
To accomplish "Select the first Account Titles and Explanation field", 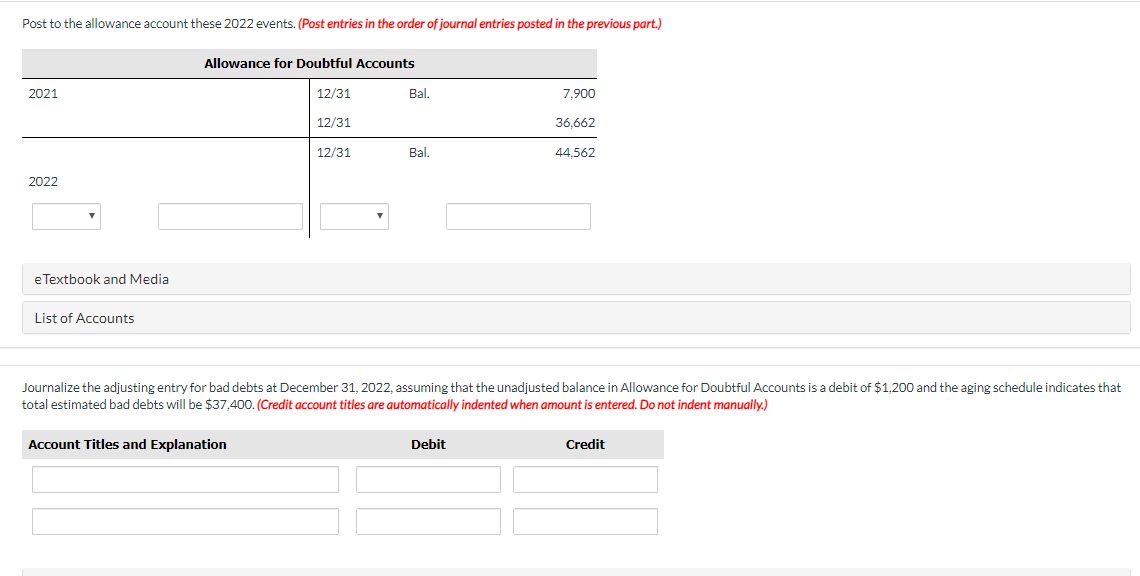I will tap(185, 479).
